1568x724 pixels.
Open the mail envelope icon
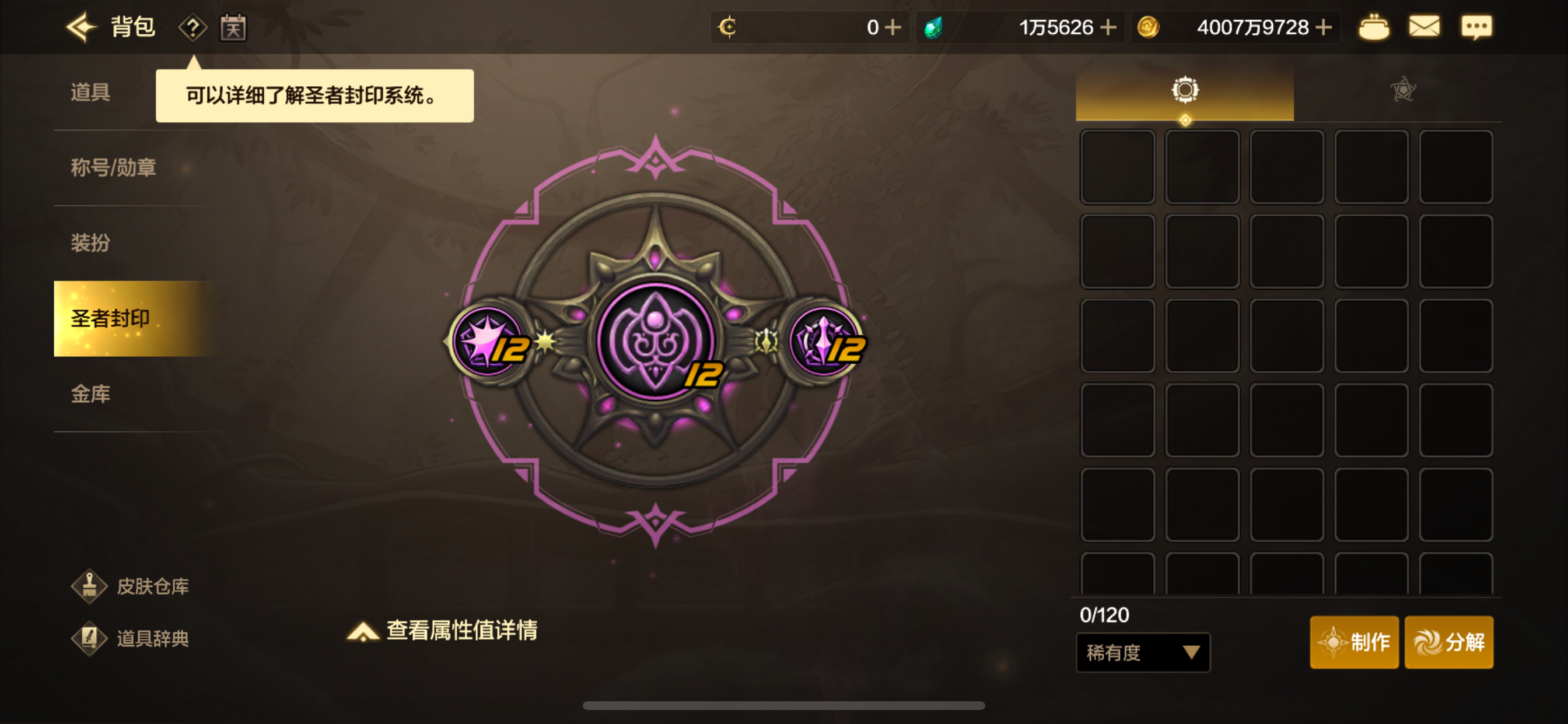1424,27
